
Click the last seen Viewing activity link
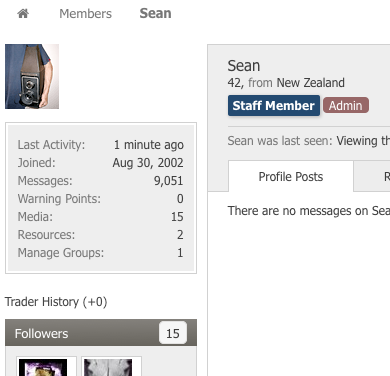pos(363,141)
